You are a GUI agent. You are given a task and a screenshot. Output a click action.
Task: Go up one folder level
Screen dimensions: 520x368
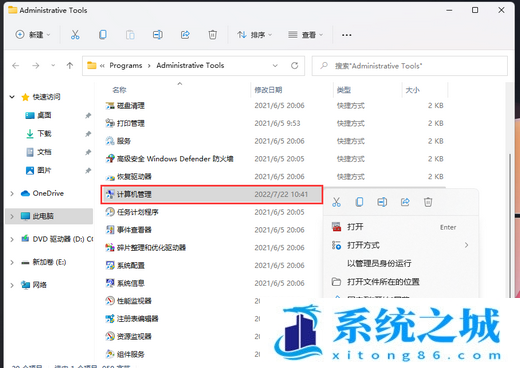coord(70,66)
